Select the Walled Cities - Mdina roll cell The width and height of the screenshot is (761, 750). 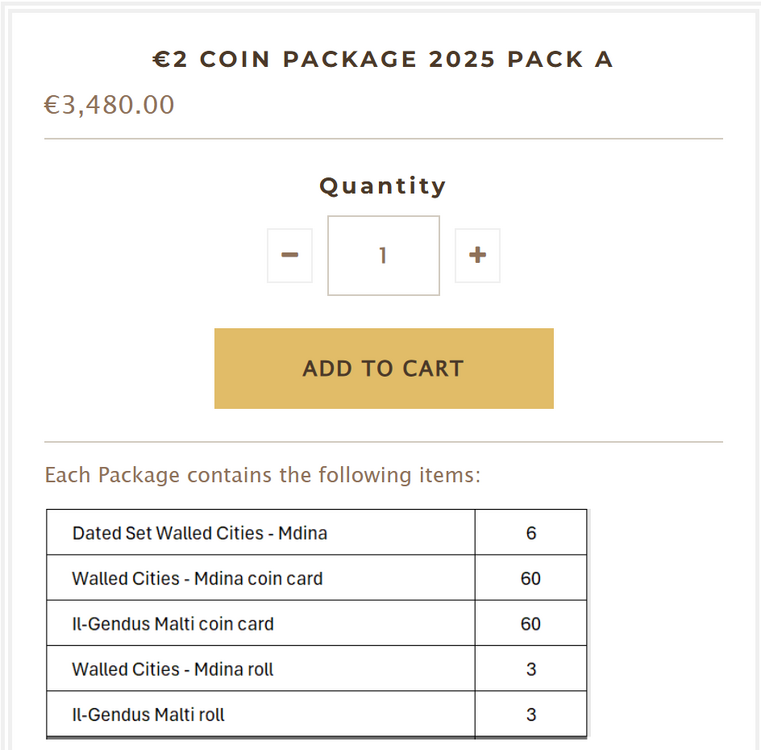[173, 669]
